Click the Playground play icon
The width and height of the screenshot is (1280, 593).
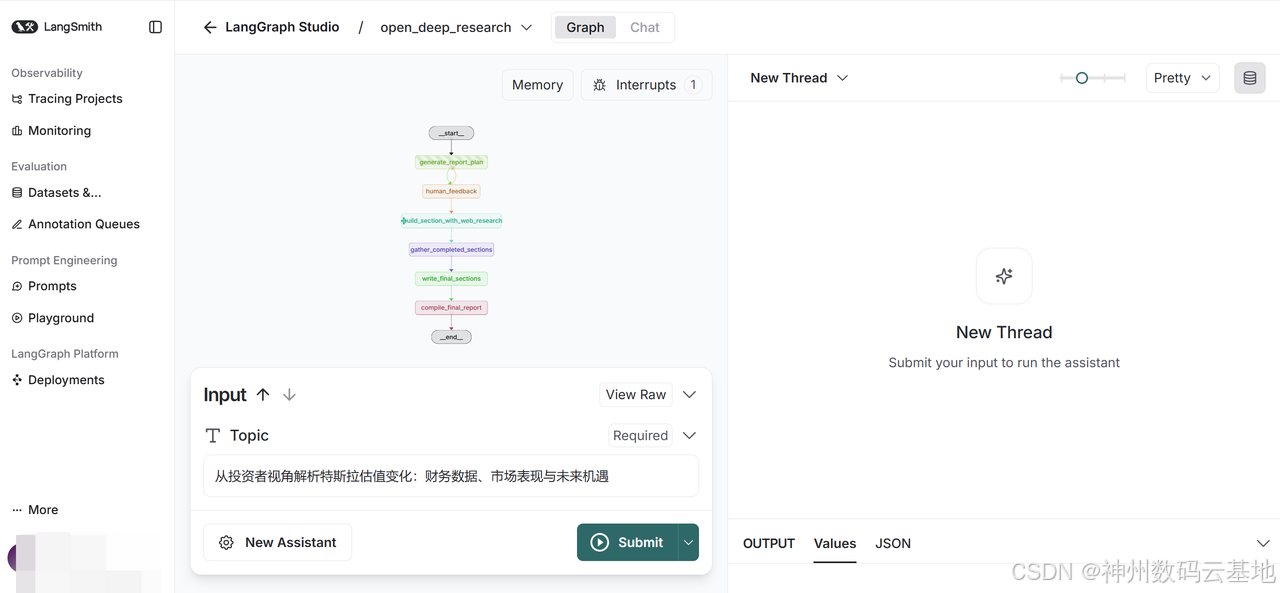click(x=17, y=318)
